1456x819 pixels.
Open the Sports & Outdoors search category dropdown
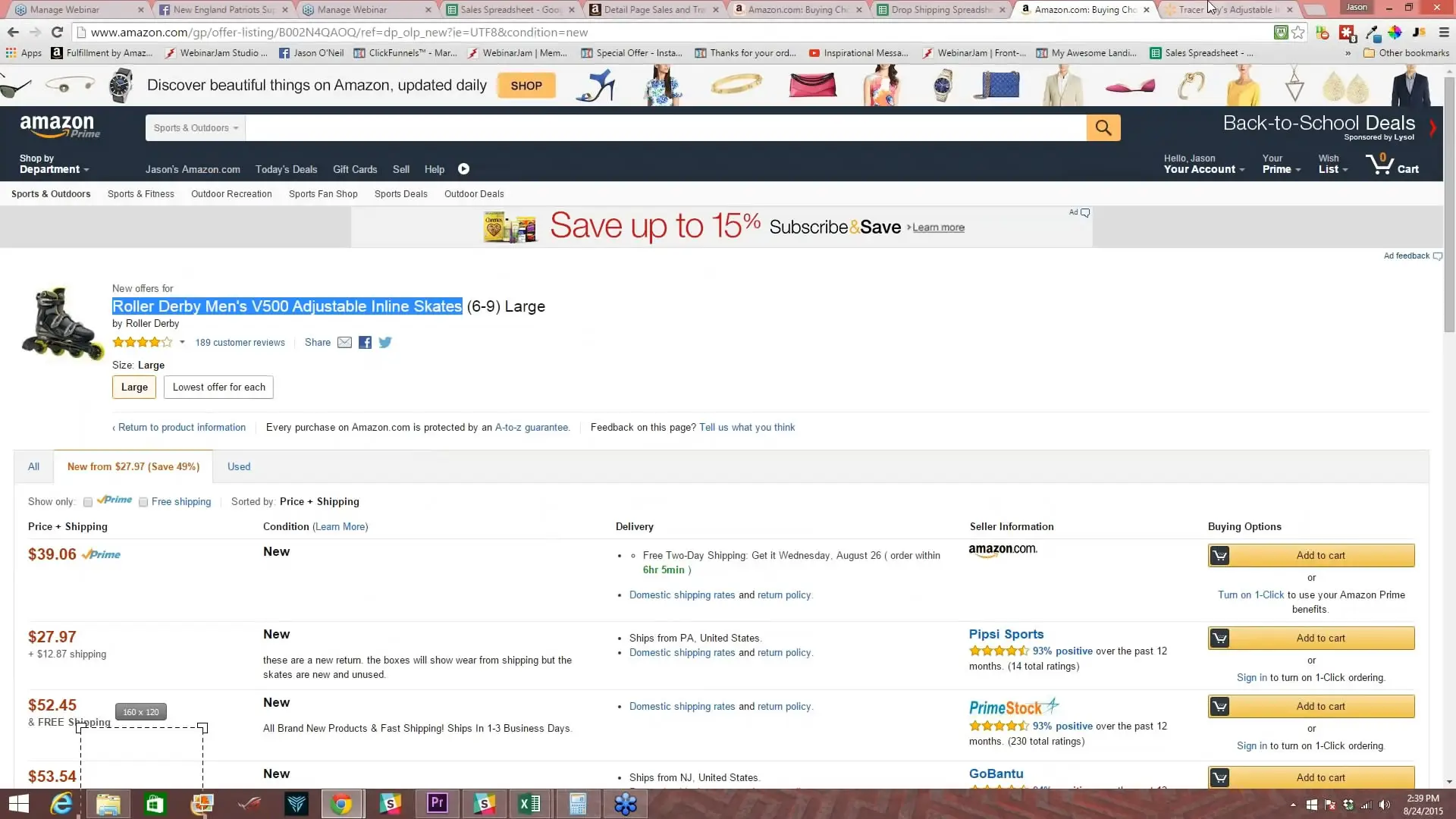click(x=196, y=128)
